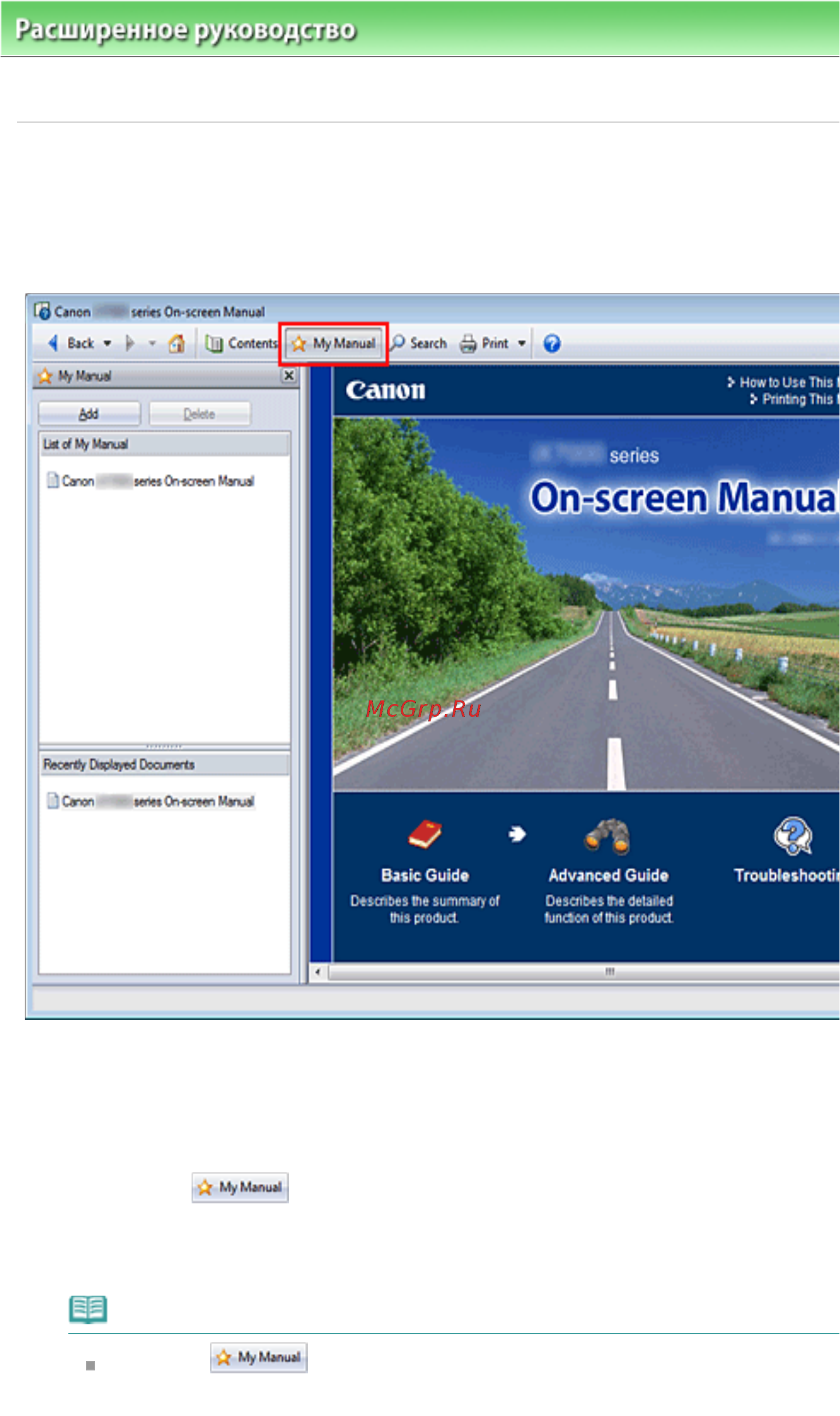Viewport: 840px width, 1416px height.
Task: Click the Forward arrow icon
Action: click(130, 343)
